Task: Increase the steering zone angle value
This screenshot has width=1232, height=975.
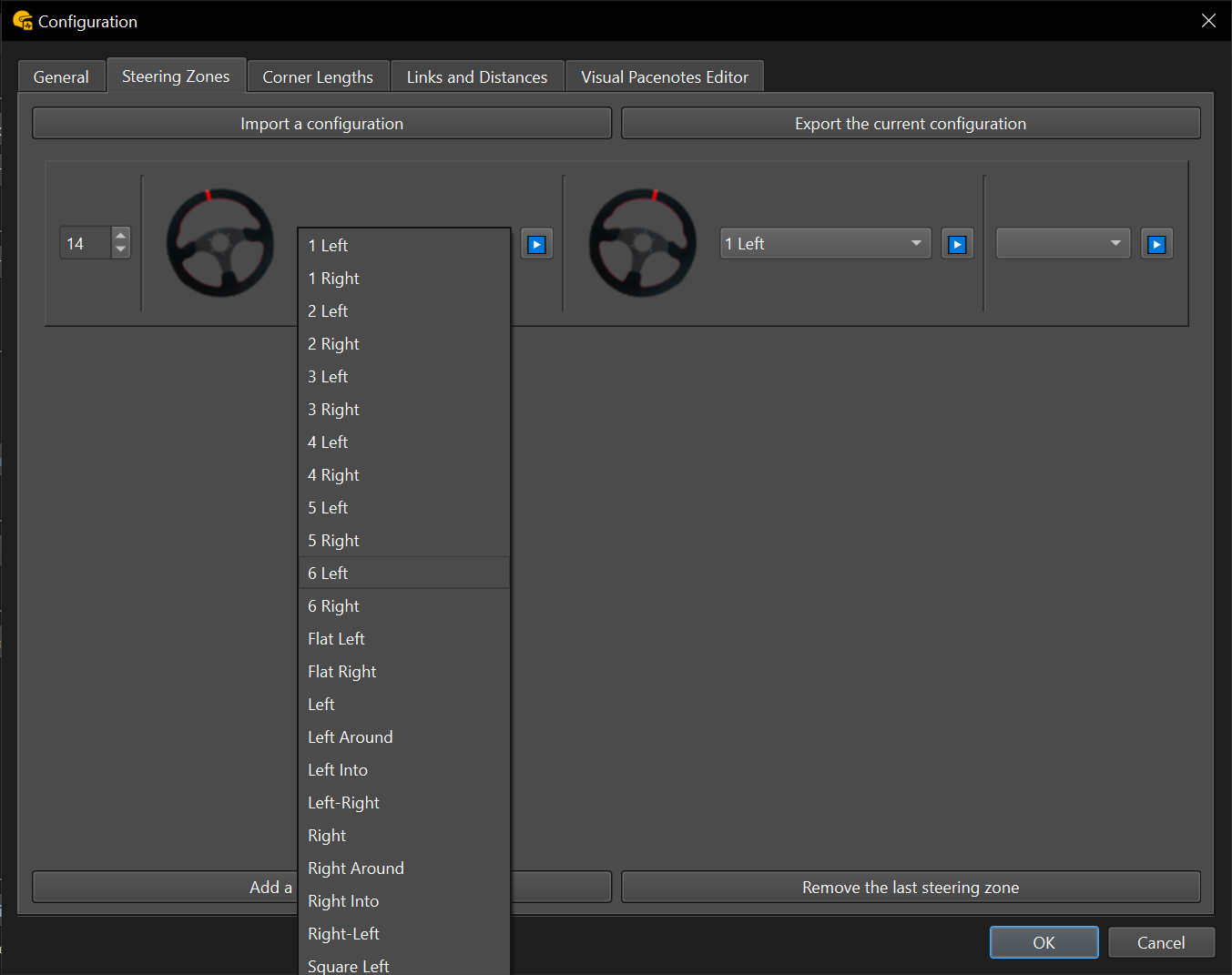Action: point(120,236)
